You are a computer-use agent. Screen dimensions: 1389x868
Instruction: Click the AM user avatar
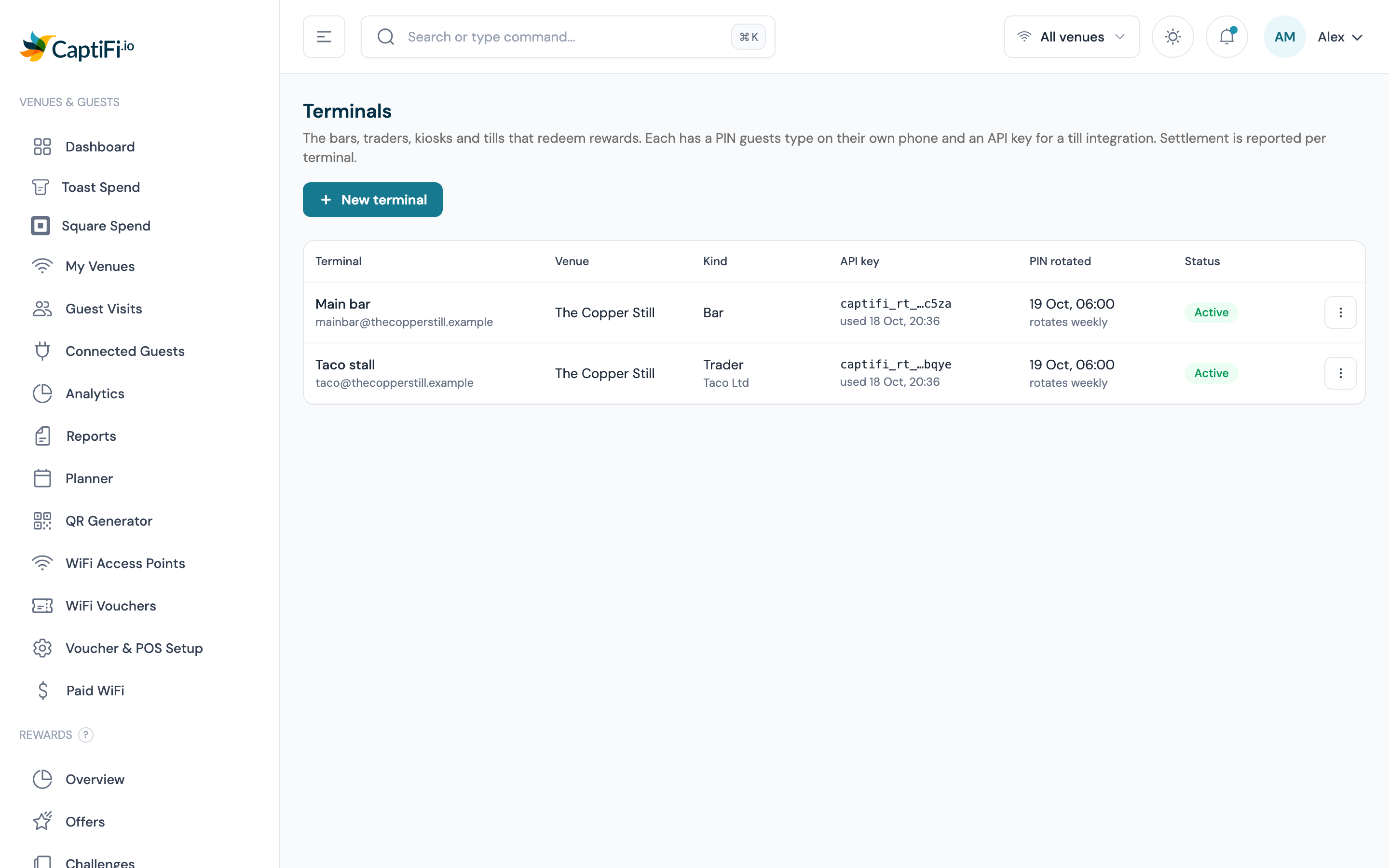click(1284, 37)
